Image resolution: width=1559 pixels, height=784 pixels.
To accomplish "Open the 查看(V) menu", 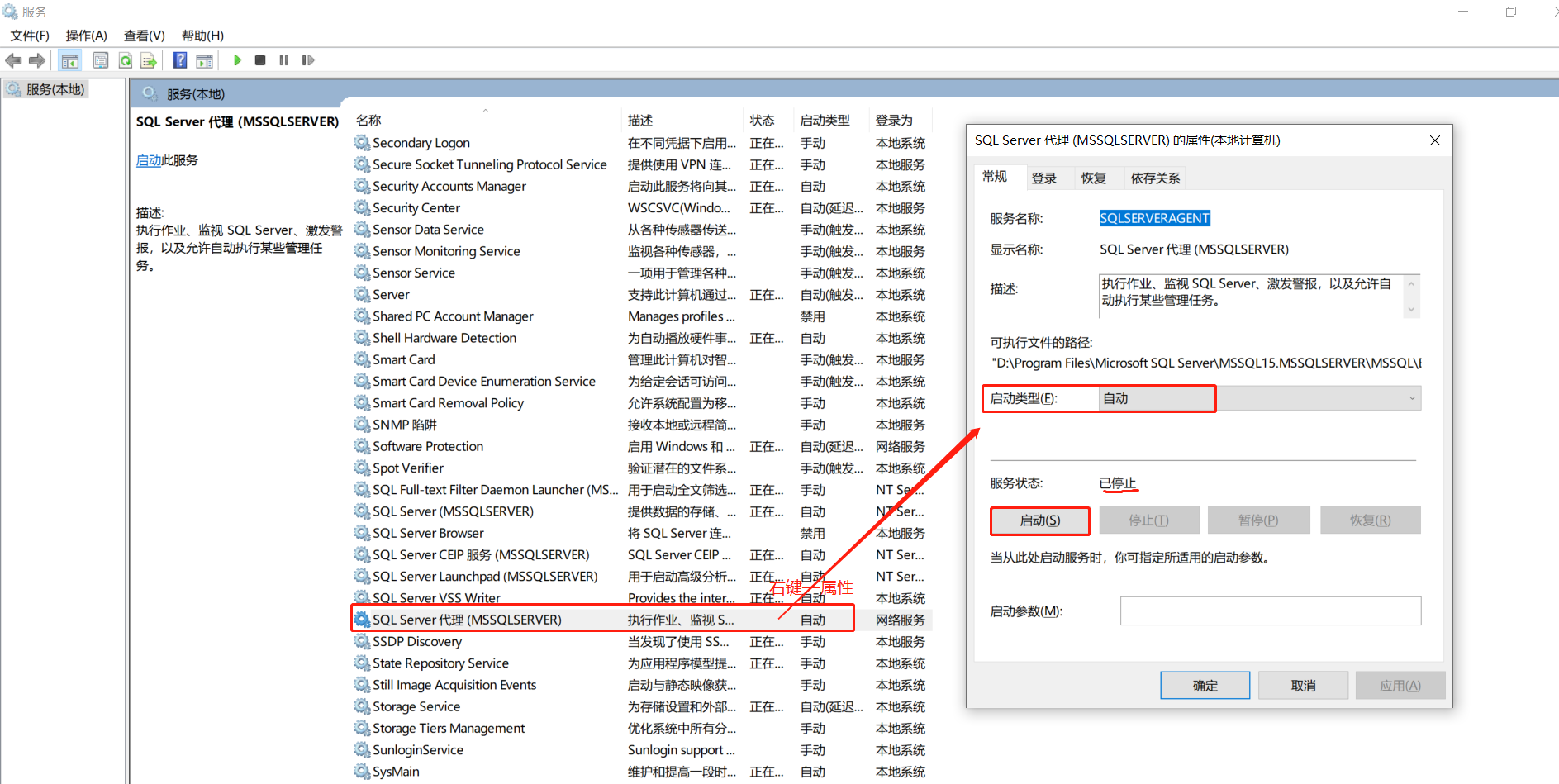I will click(145, 36).
